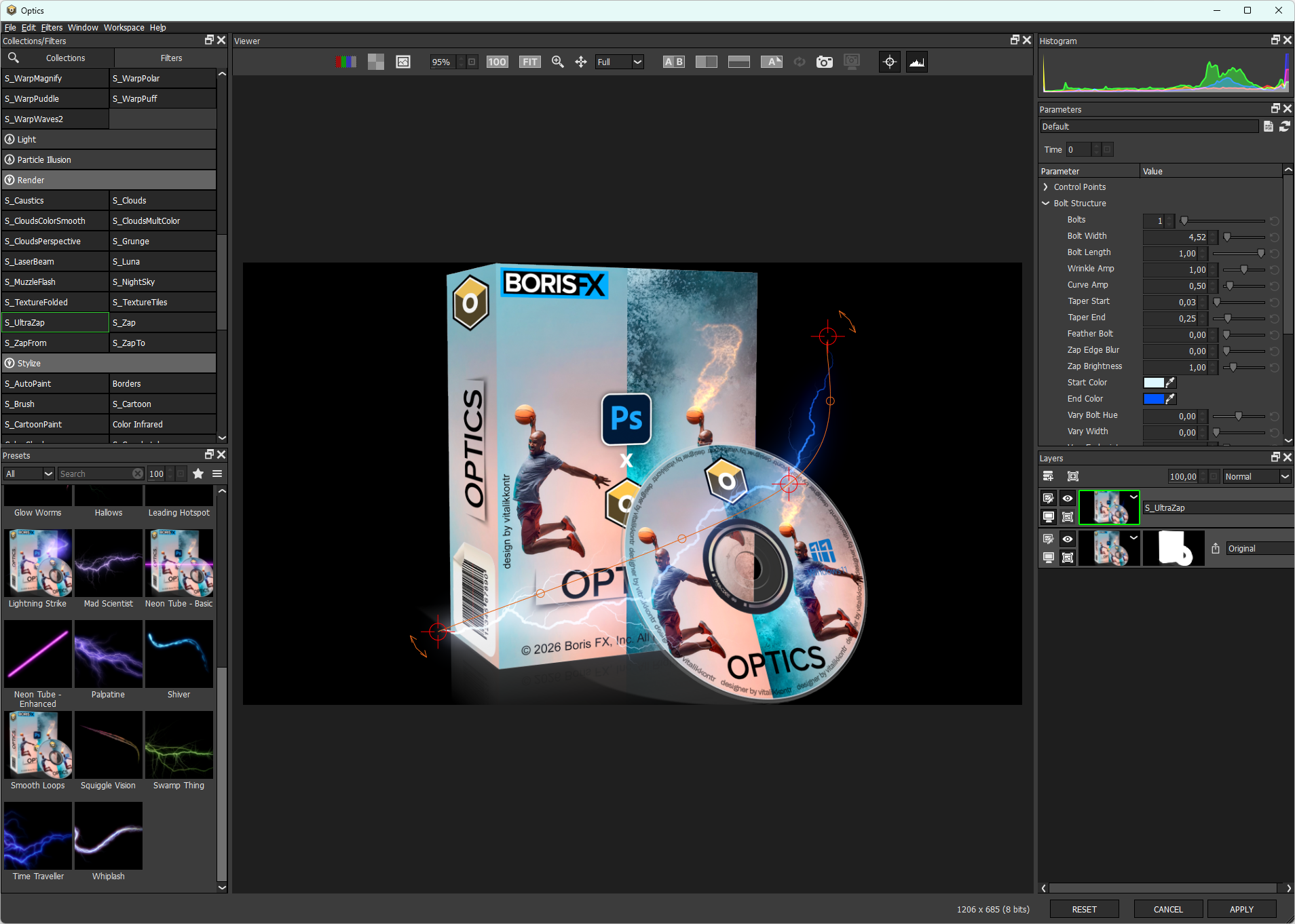The height and width of the screenshot is (924, 1295).
Task: Switch to the Filters tab
Action: click(171, 58)
